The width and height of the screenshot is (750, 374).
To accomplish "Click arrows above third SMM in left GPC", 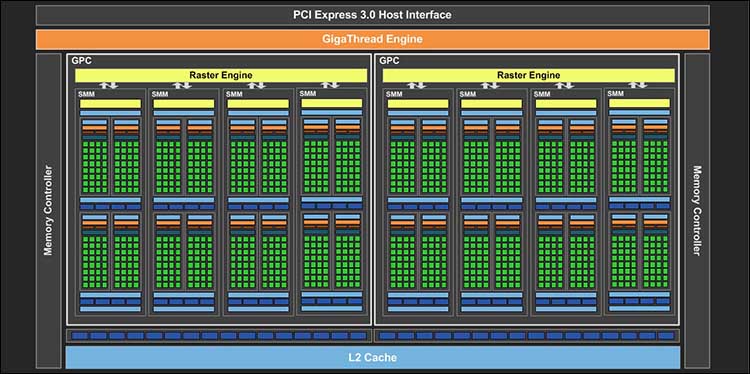I will point(258,86).
